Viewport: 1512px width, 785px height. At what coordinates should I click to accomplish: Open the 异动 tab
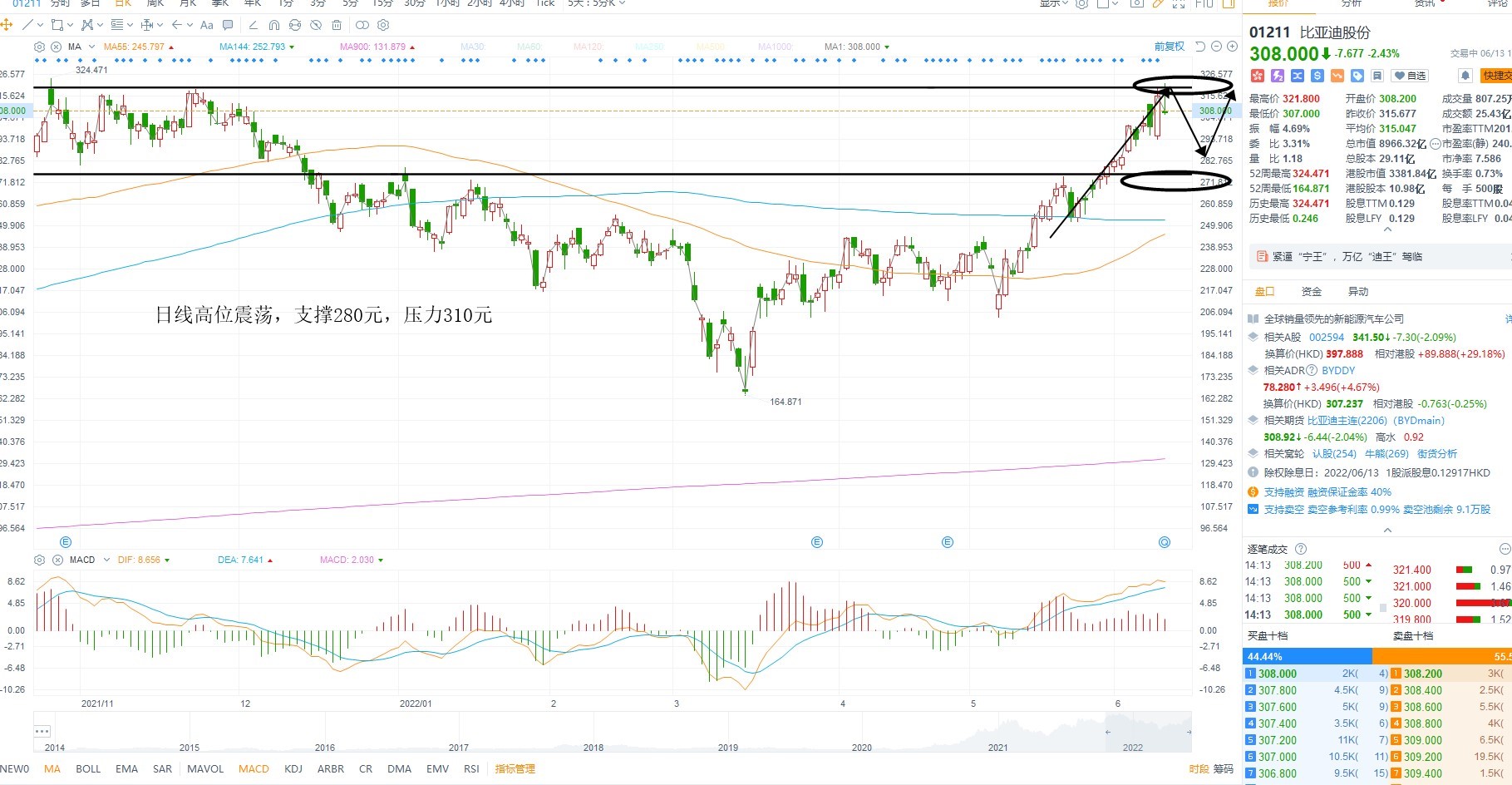(x=1358, y=292)
